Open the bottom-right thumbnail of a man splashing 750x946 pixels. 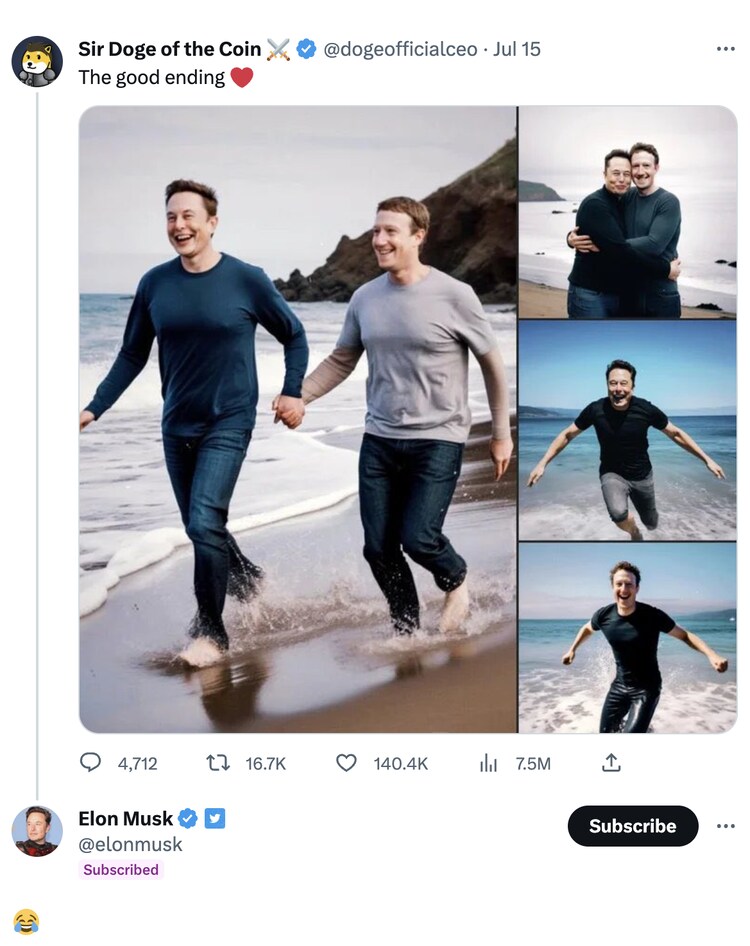pos(627,638)
